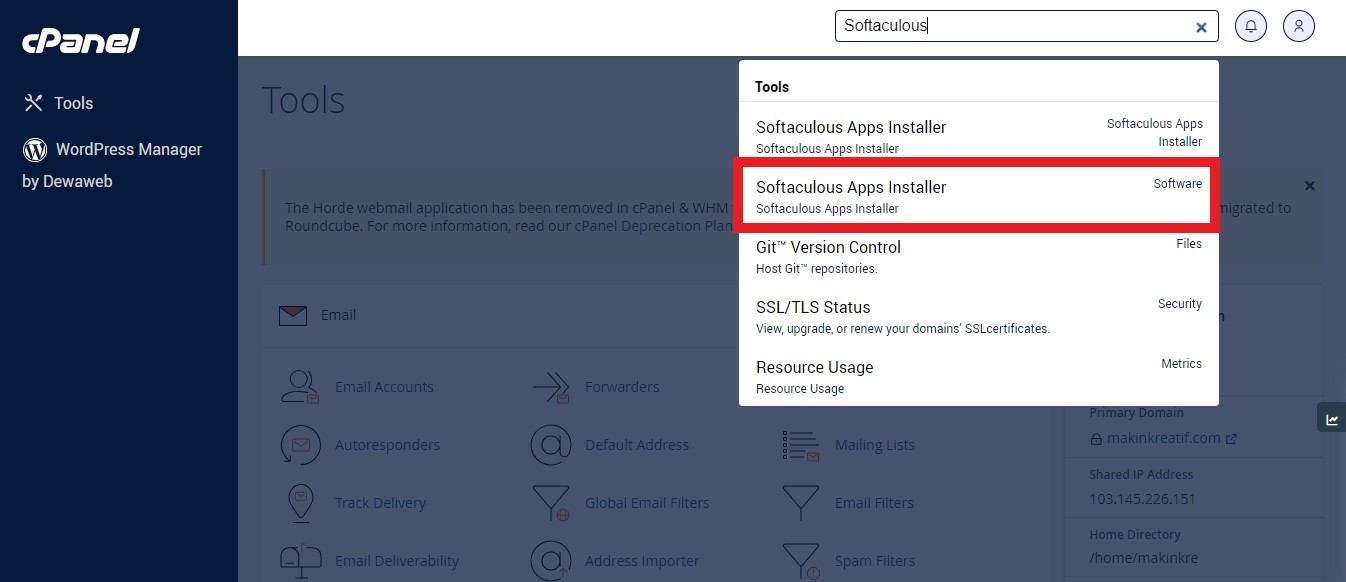Click the external link icon beside makinkreatif.com
The image size is (1346, 582).
coord(1231,439)
